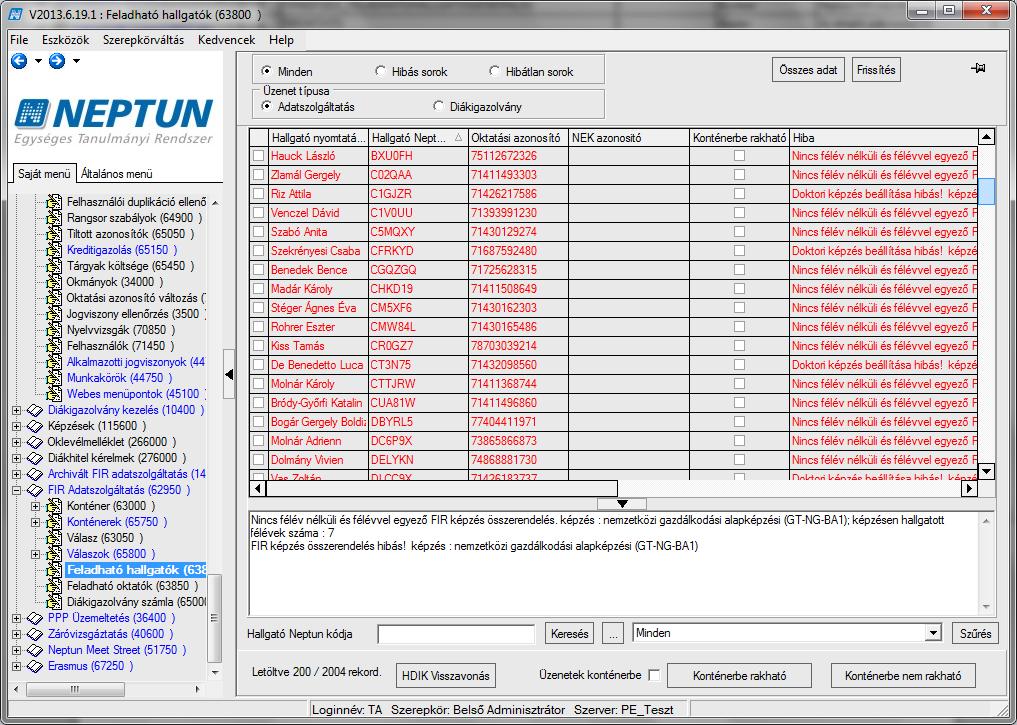This screenshot has height=725, width=1017.
Task: Check Konténerbe rakható for Riz Attila
Action: tap(739, 193)
